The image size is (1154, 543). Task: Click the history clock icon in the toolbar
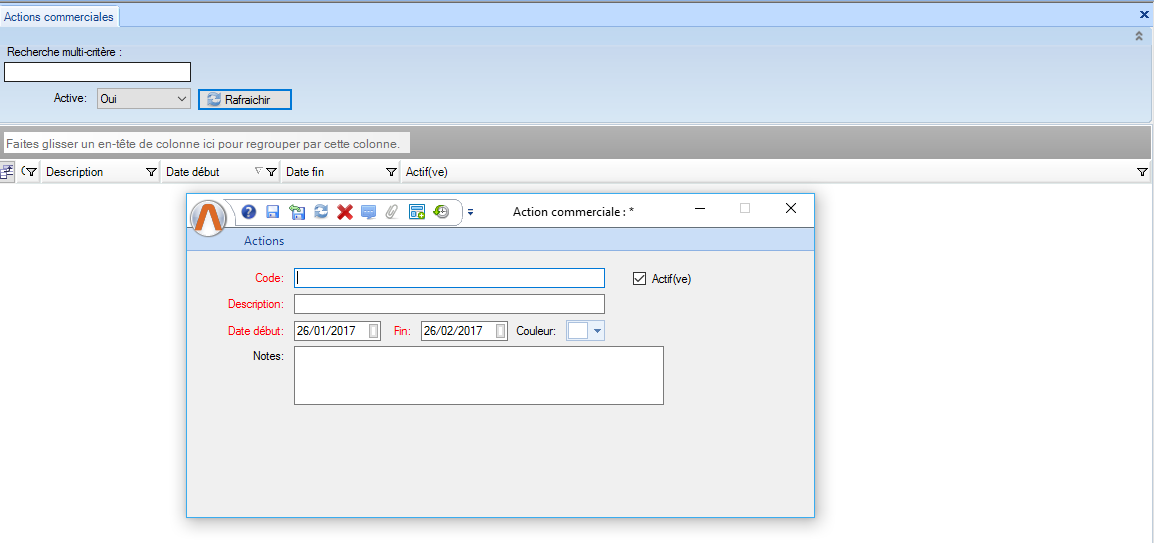click(441, 212)
